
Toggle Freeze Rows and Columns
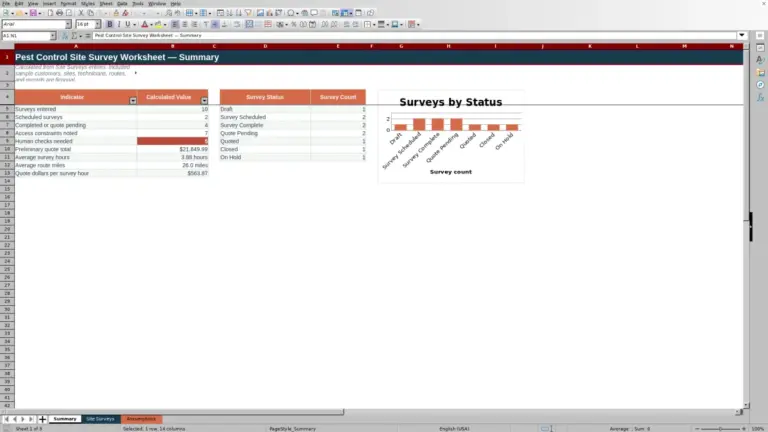click(345, 13)
